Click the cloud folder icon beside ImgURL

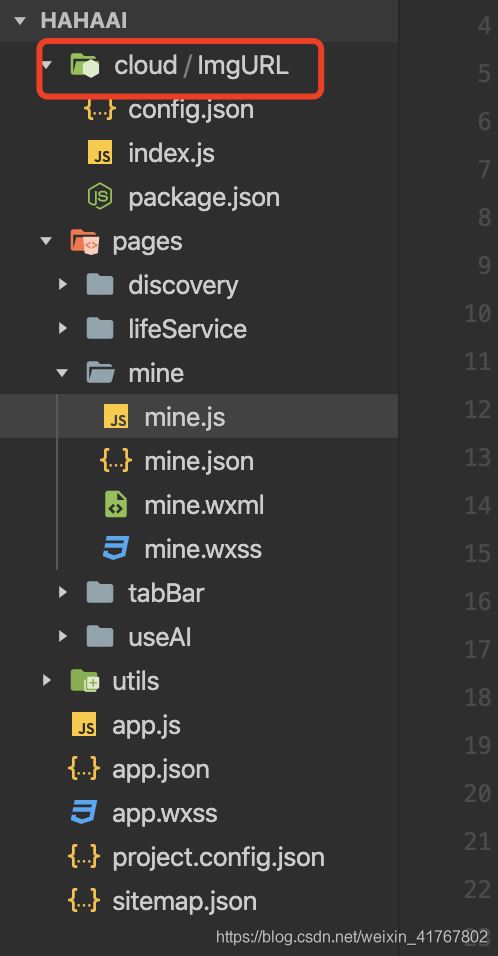(x=84, y=65)
